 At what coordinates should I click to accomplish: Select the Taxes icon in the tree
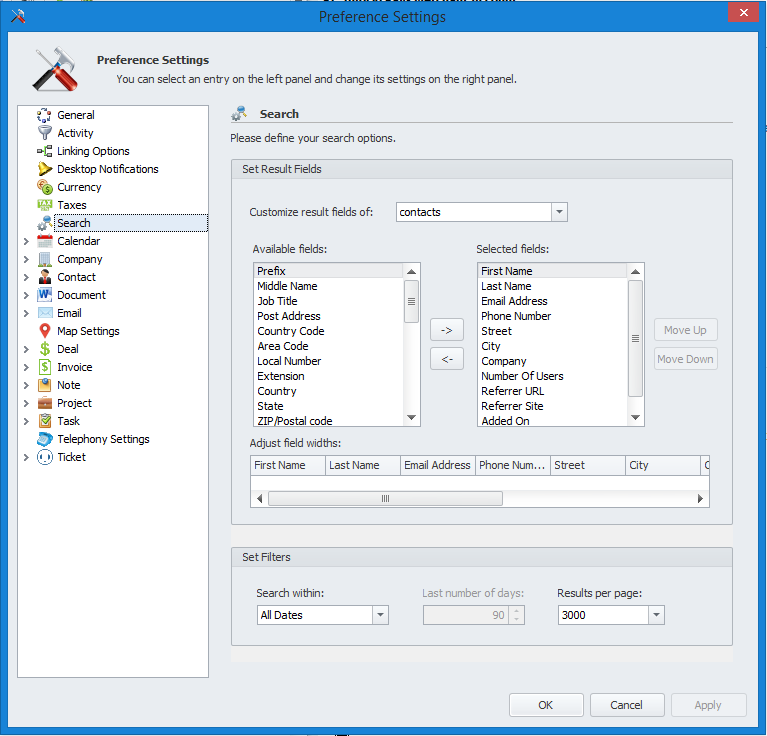45,205
